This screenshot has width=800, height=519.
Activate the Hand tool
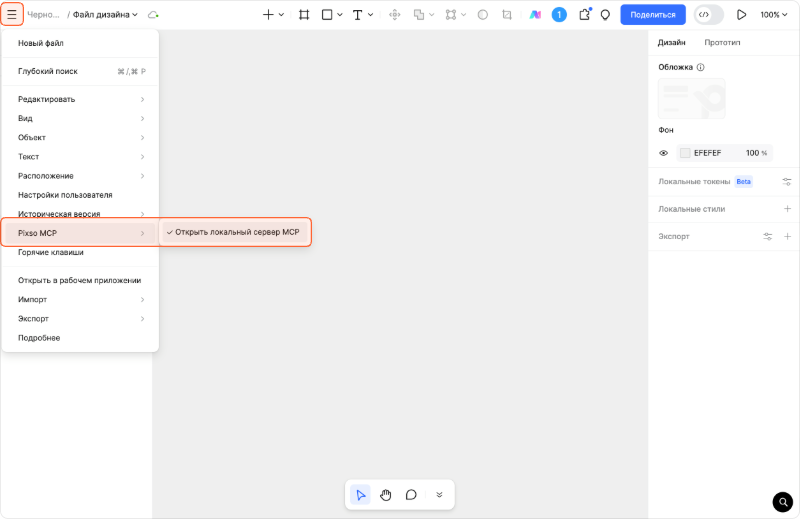point(385,494)
